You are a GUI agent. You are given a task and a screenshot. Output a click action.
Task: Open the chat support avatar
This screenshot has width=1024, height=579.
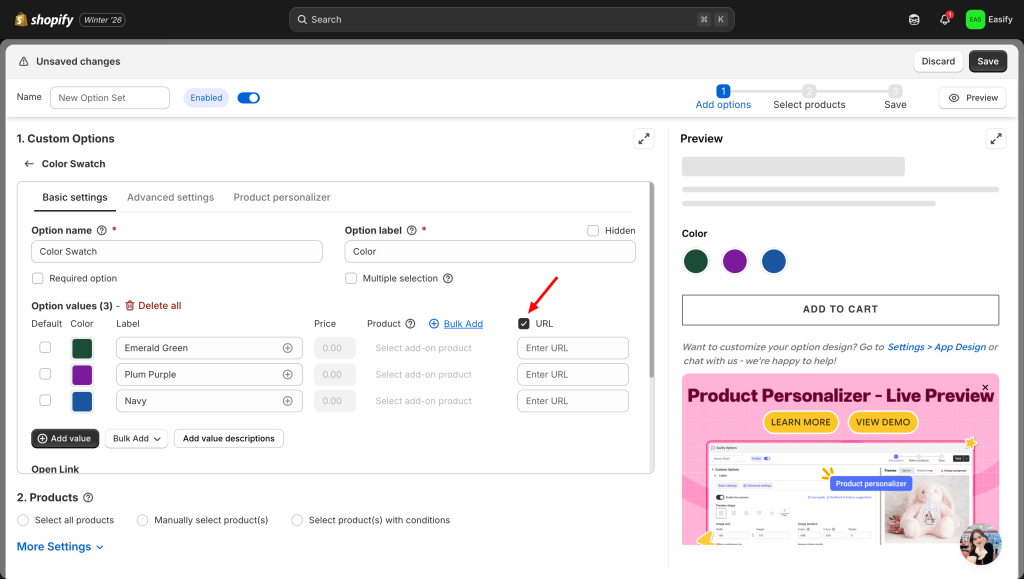coord(979,544)
